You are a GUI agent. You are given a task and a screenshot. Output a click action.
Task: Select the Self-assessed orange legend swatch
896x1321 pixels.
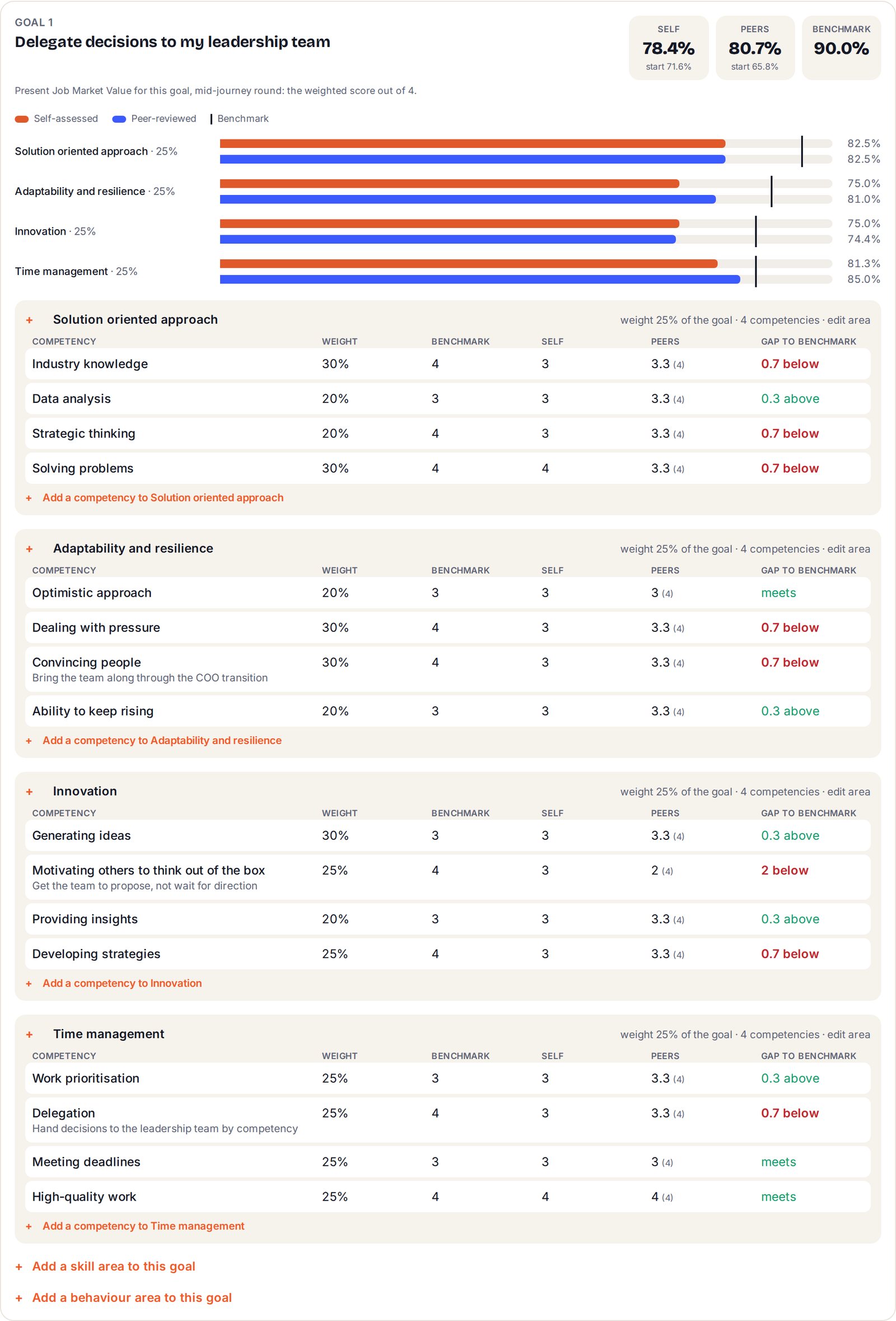click(22, 119)
